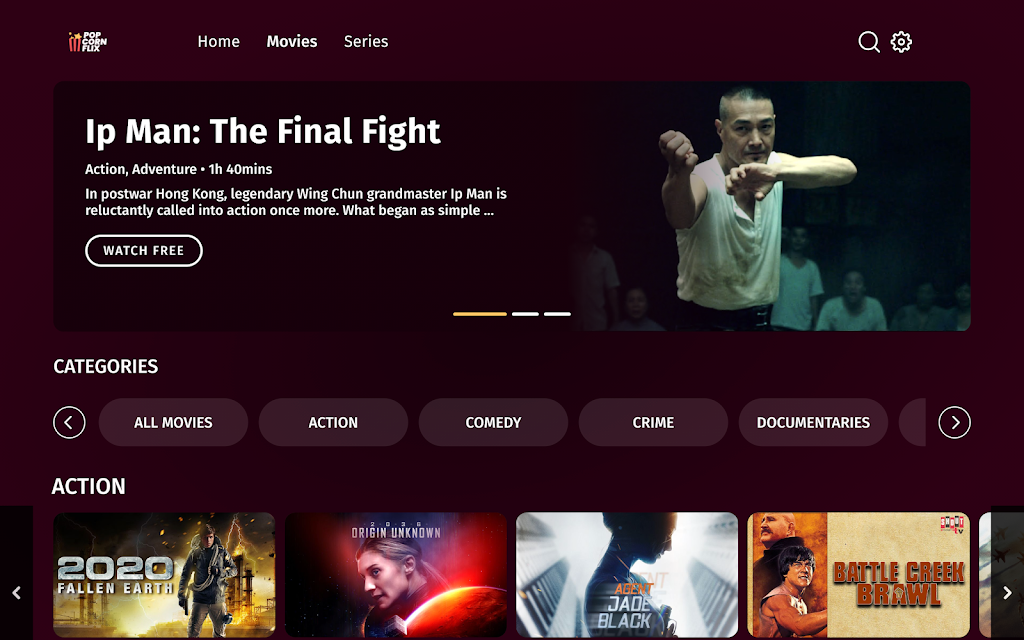Open the 2020 Fallen Earth thumbnail
Viewport: 1024px width, 640px height.
pos(164,575)
